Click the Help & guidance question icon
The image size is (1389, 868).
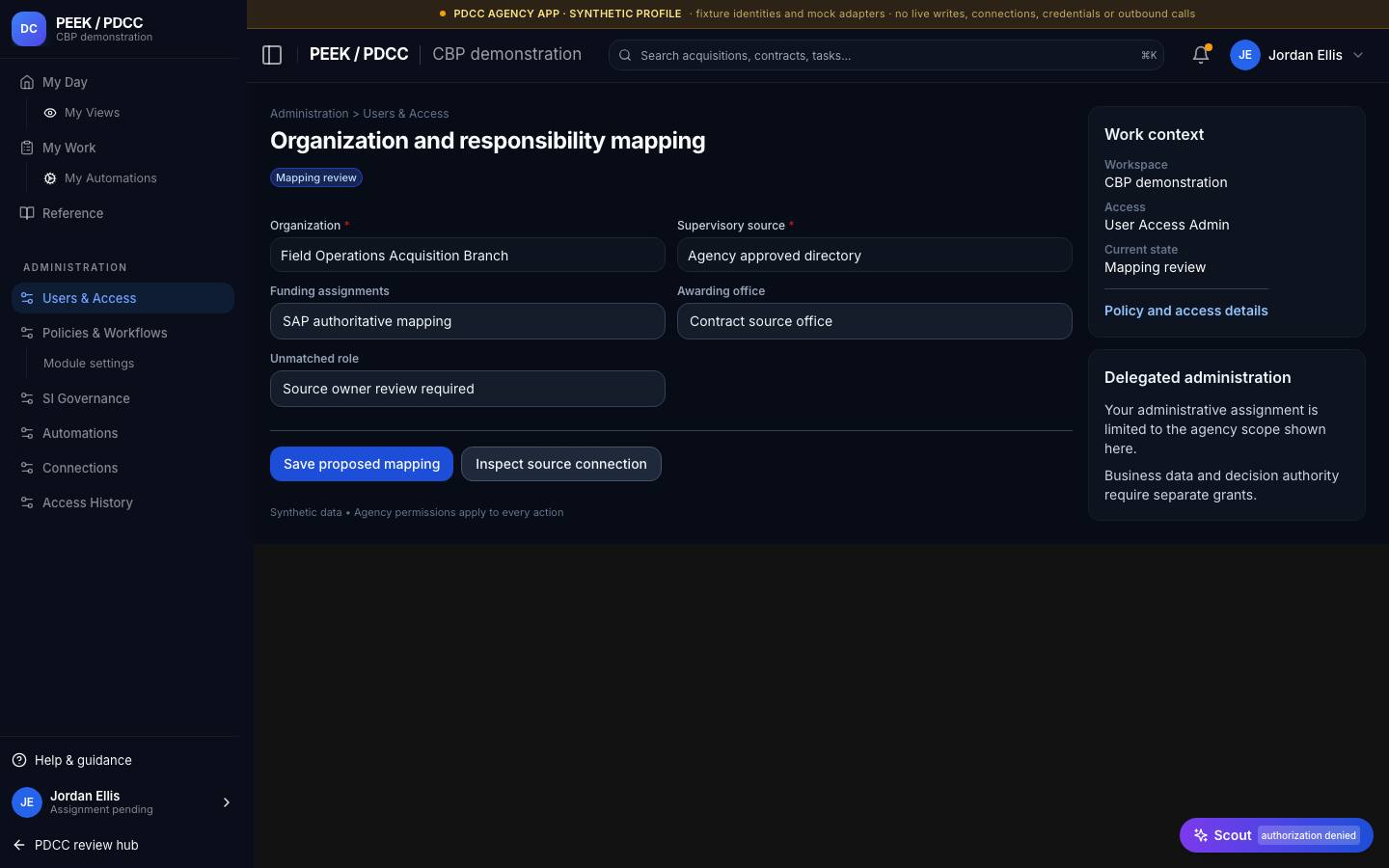tap(19, 760)
